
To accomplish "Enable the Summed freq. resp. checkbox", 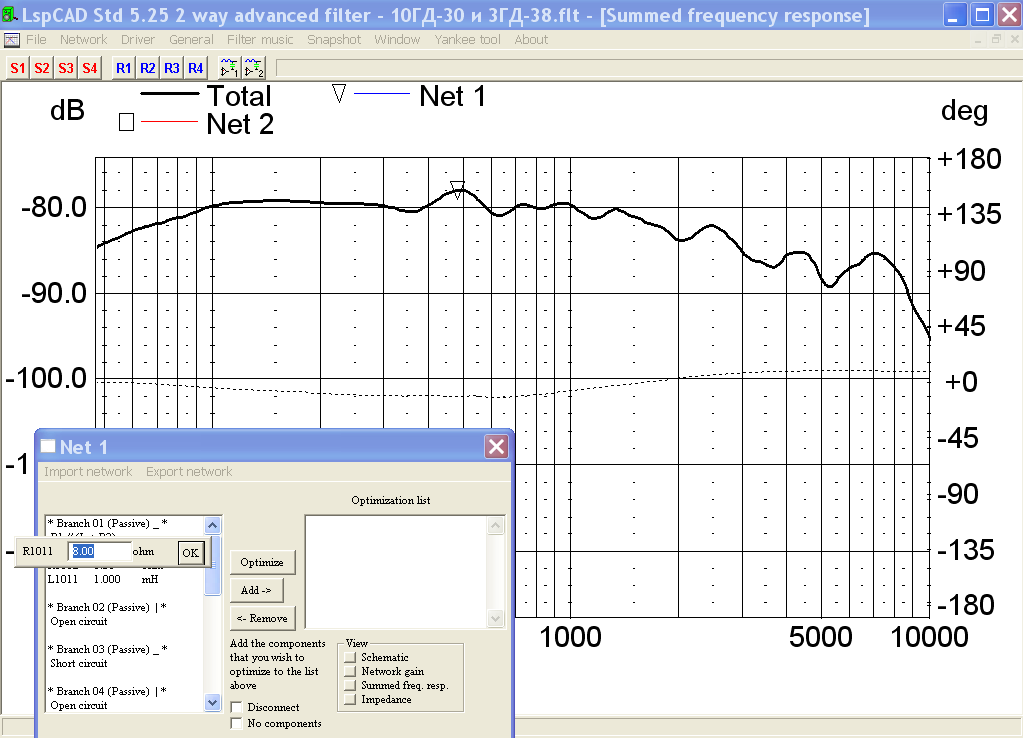I will [x=350, y=685].
